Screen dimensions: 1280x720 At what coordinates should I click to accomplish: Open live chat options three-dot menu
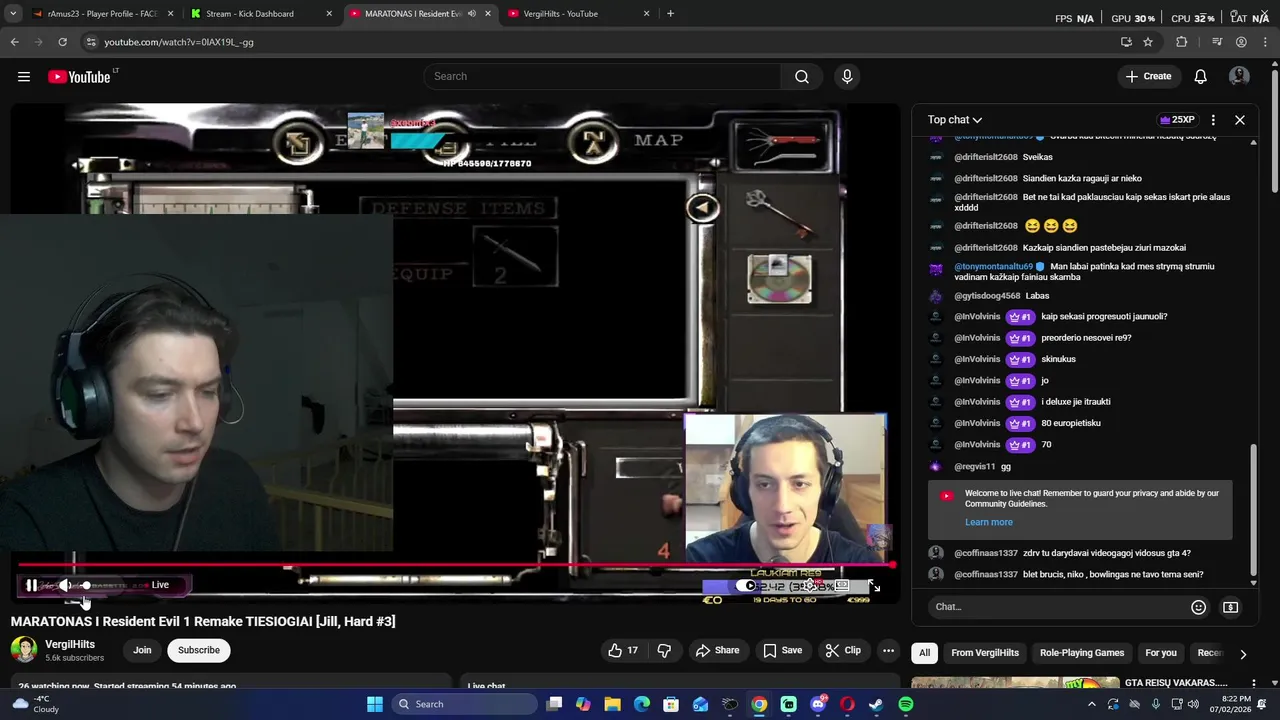tap(1213, 120)
